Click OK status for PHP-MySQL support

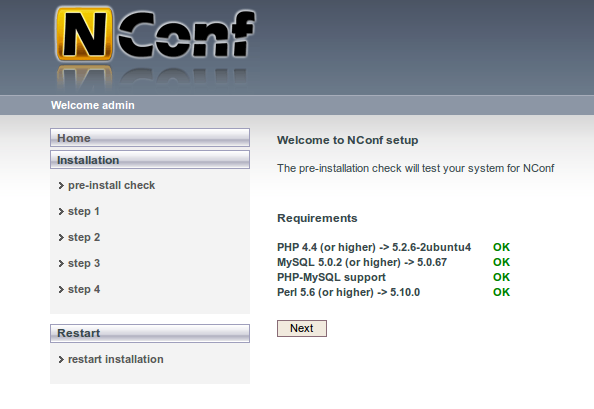point(501,277)
